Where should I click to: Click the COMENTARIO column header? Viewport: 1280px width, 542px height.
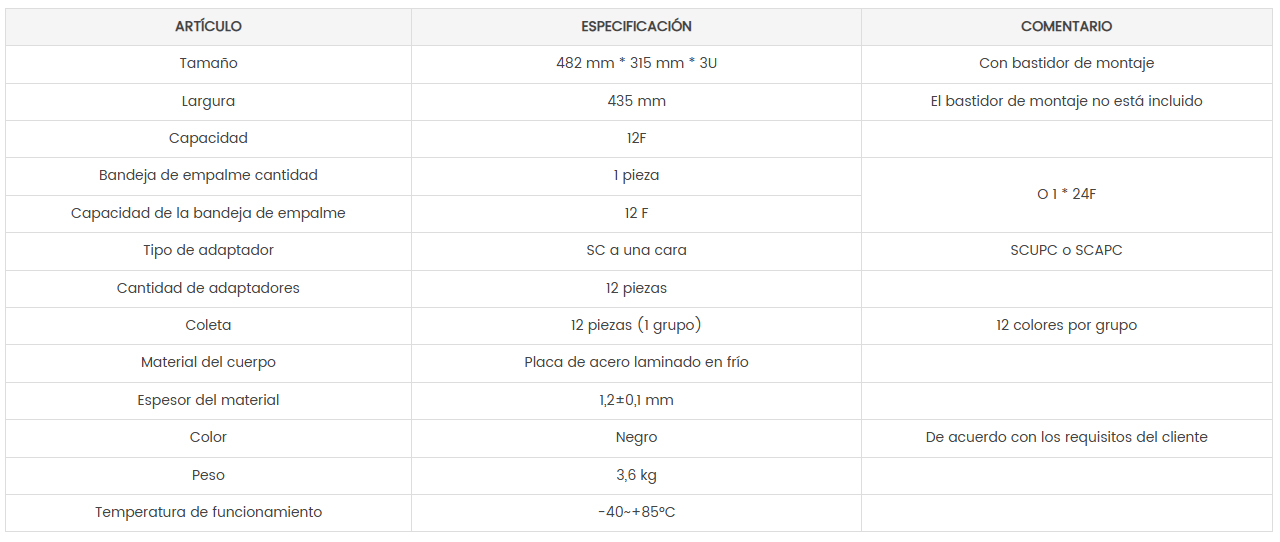pos(1066,27)
